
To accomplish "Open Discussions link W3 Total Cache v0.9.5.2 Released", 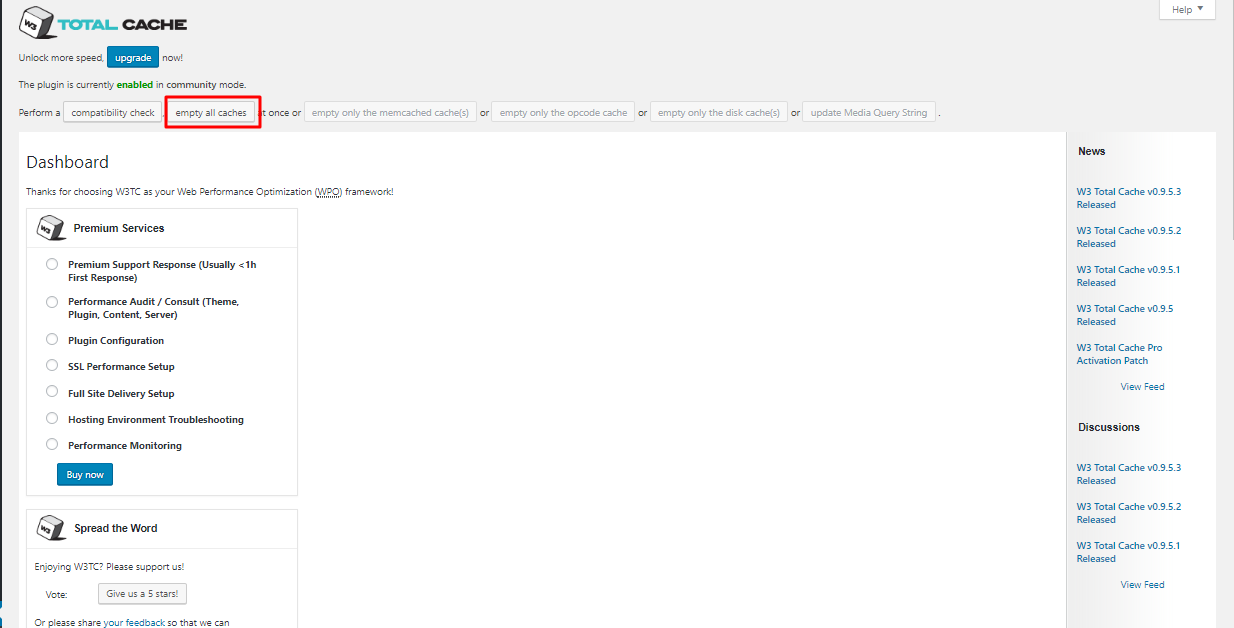I will (1128, 513).
